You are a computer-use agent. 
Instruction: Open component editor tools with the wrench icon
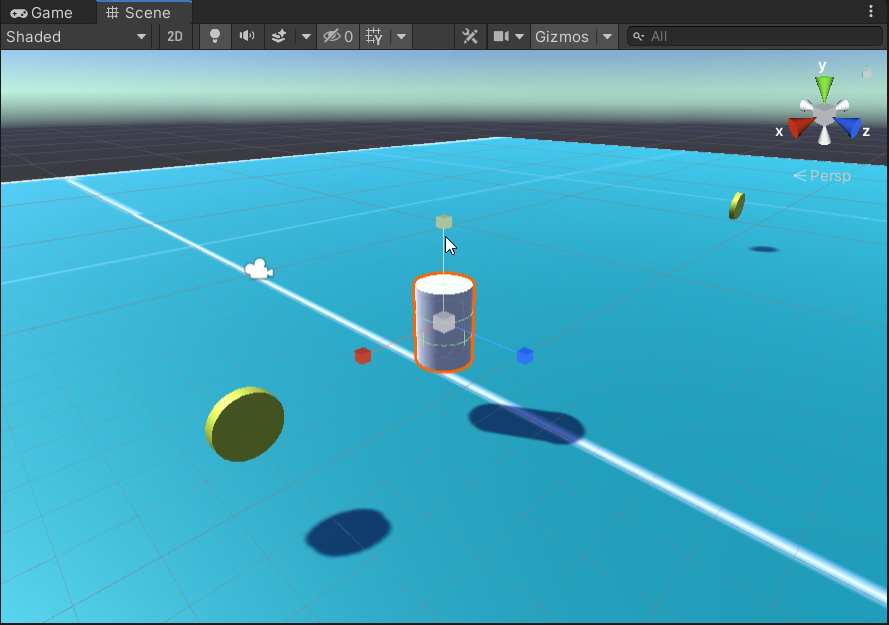[x=469, y=36]
